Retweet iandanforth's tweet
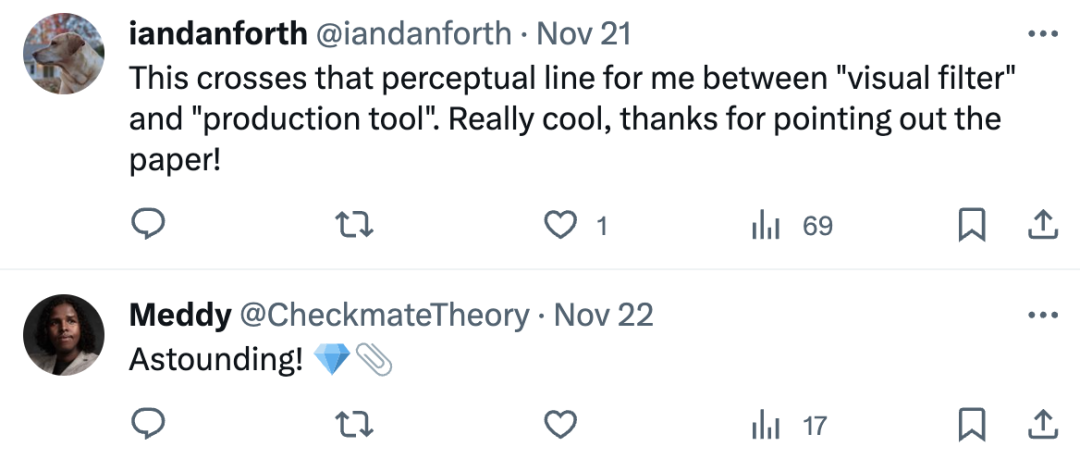Viewport: 1080px width, 459px height. (x=356, y=226)
